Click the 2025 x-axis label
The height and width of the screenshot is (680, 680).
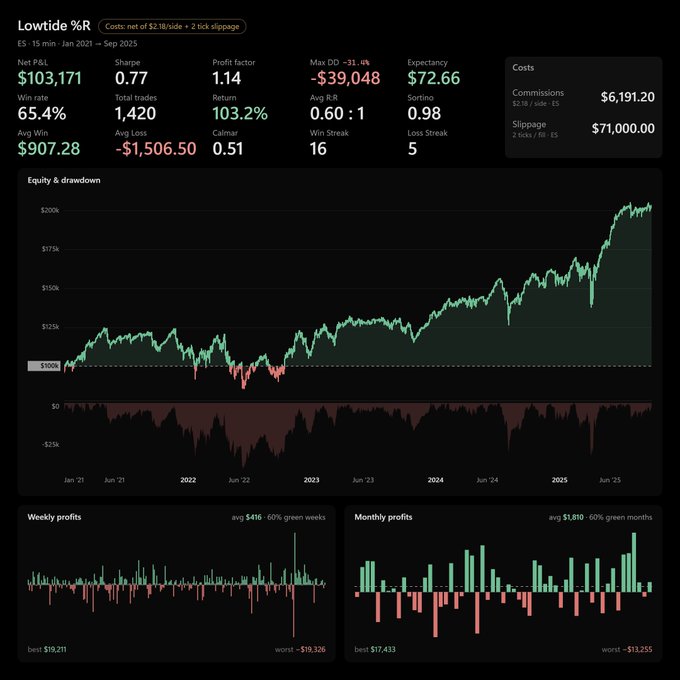(559, 480)
